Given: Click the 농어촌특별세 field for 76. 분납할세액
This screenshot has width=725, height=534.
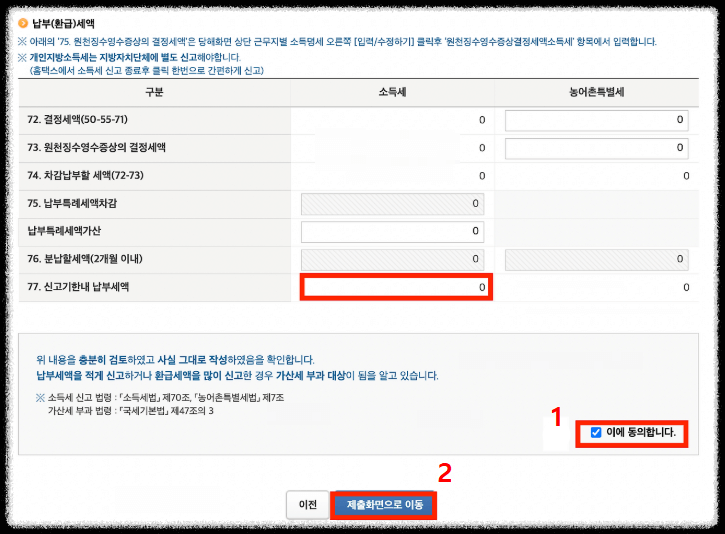Looking at the screenshot, I should pyautogui.click(x=596, y=259).
